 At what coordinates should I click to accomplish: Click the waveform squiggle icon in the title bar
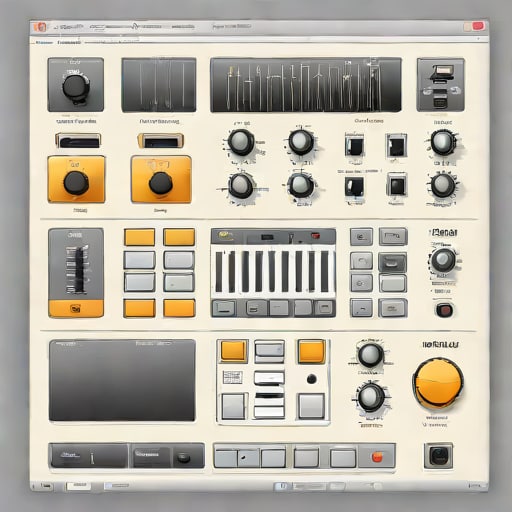point(135,26)
